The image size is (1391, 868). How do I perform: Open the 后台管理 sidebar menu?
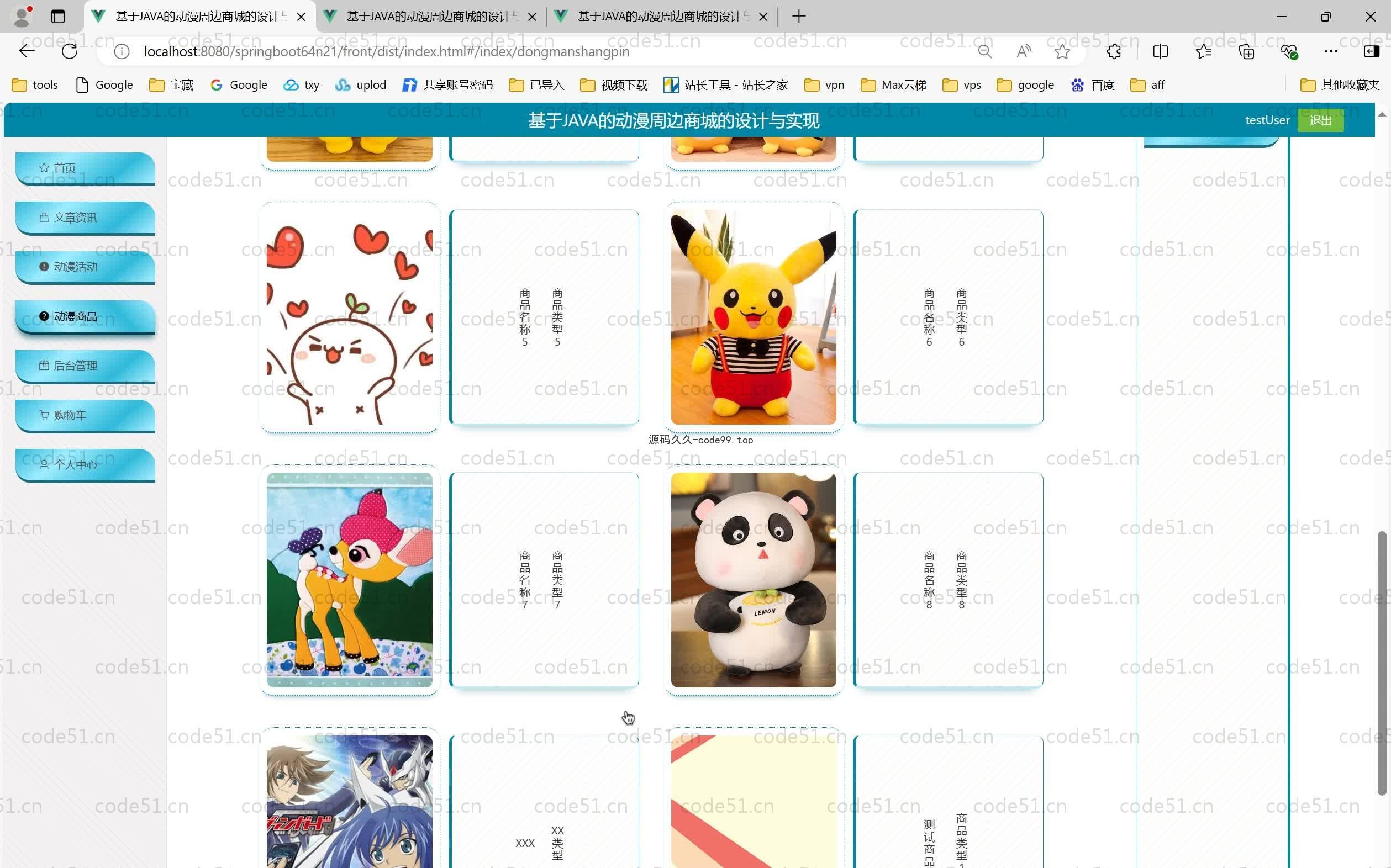pyautogui.click(x=85, y=366)
